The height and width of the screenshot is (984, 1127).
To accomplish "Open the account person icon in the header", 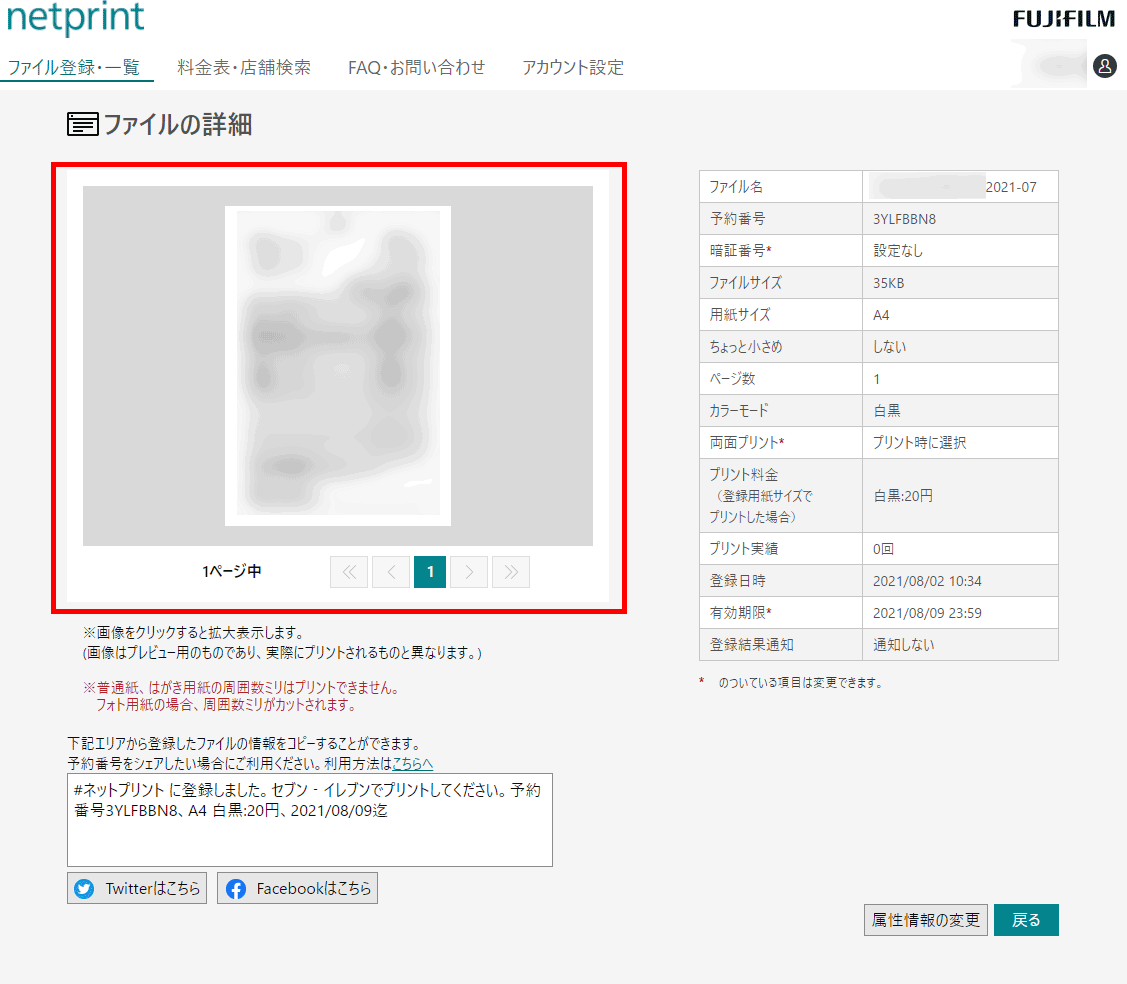I will pos(1105,66).
